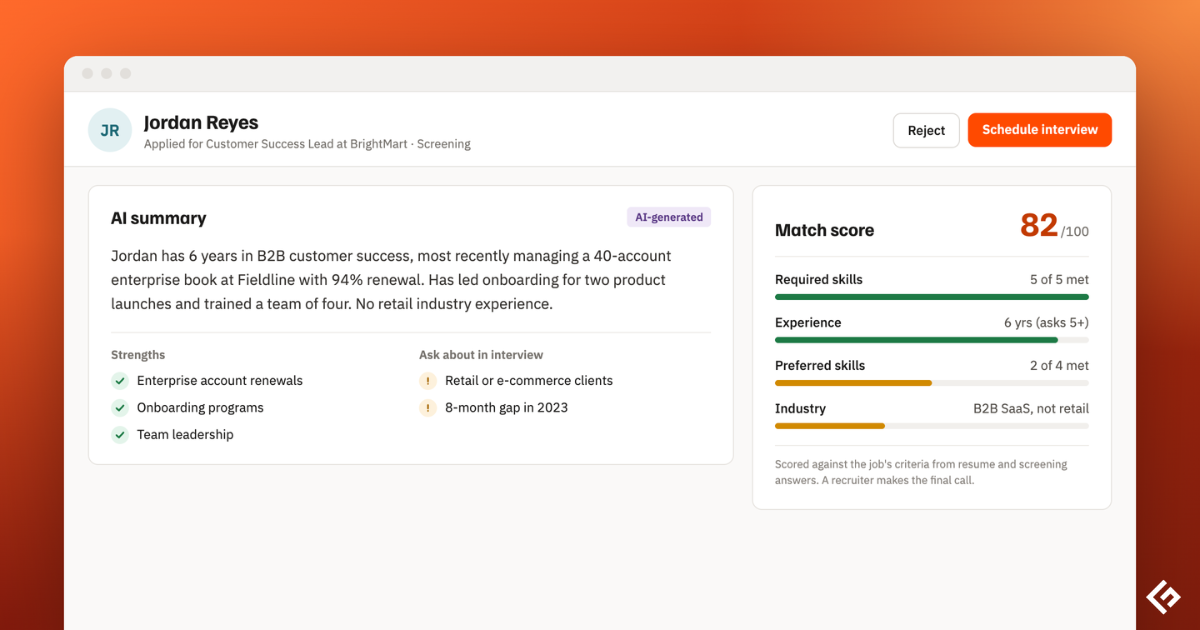The image size is (1200, 630).
Task: Click the check icon beside Onboarding programs
Action: tap(120, 408)
